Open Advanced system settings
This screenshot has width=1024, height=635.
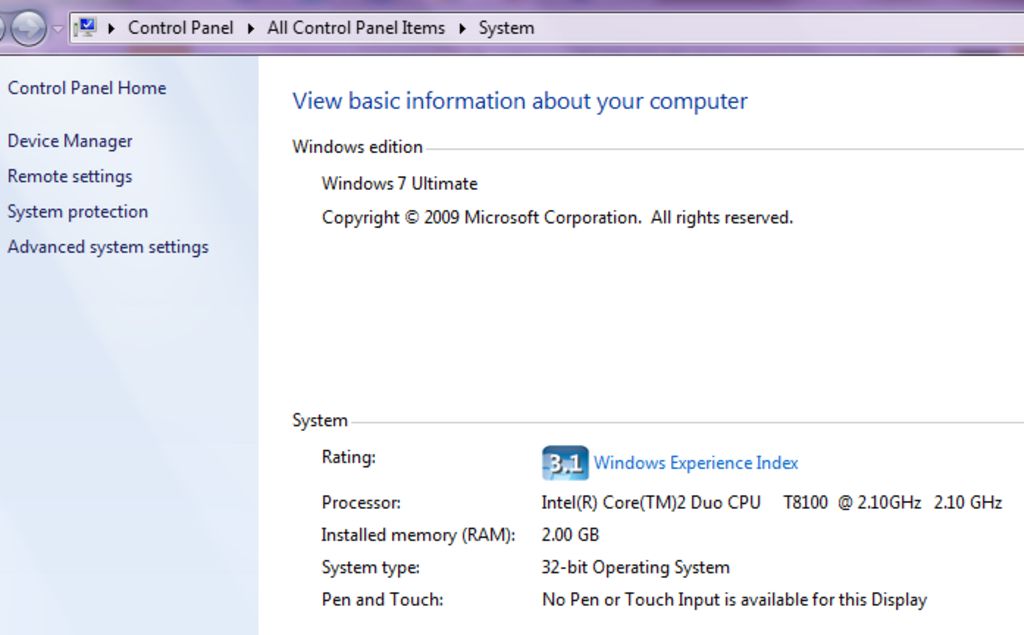point(108,247)
